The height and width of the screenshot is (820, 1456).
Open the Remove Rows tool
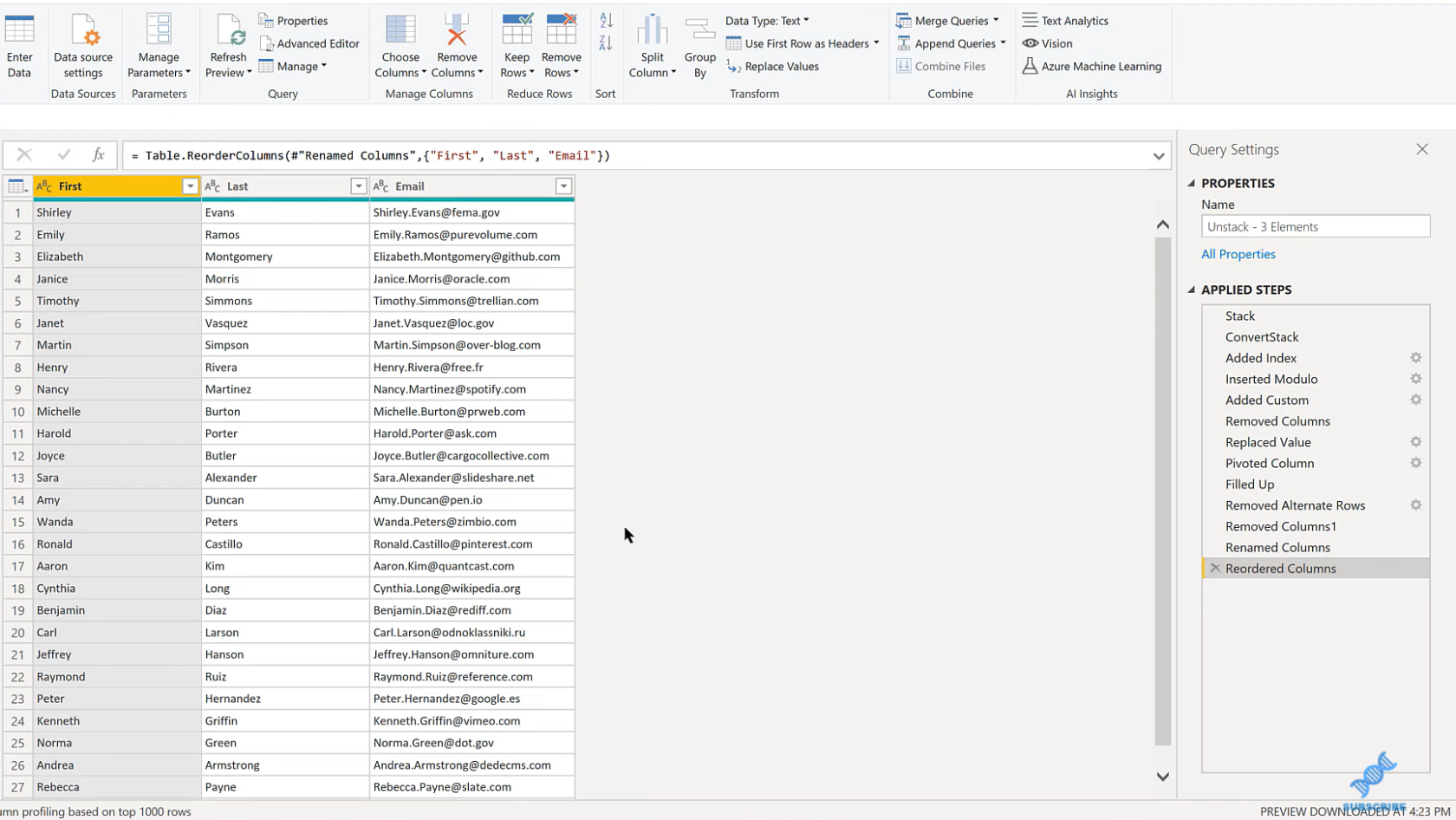click(561, 46)
